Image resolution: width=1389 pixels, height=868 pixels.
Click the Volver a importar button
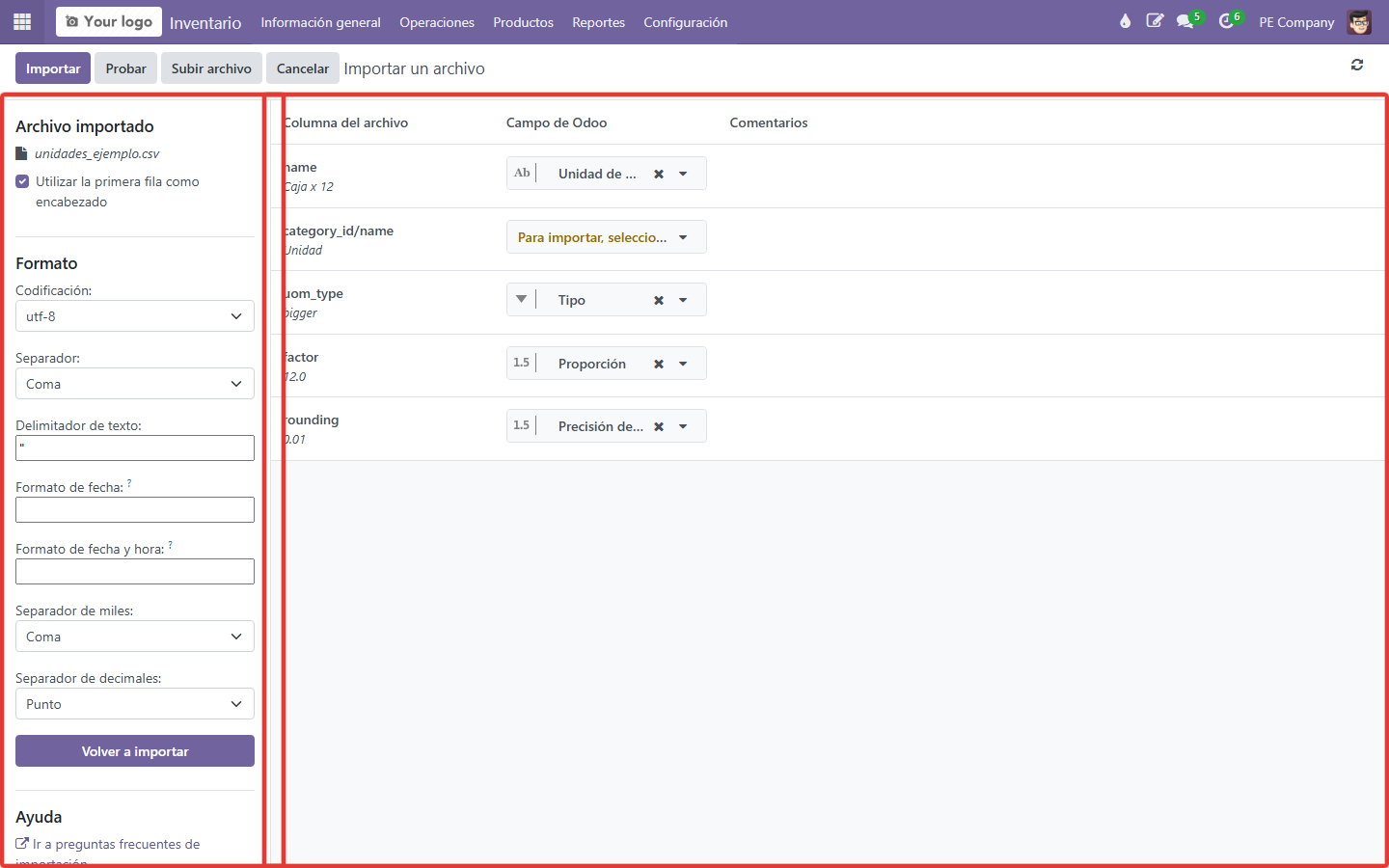135,751
